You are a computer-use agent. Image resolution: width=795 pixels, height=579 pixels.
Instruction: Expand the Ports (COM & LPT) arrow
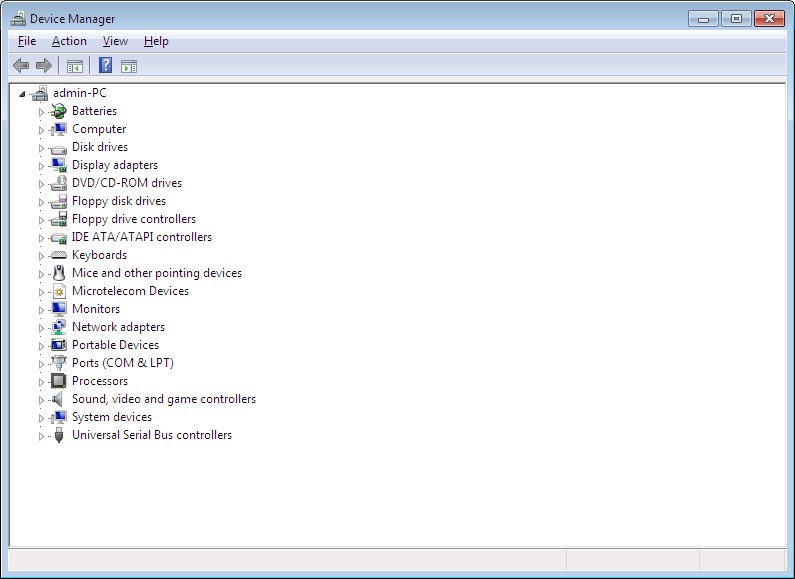pyautogui.click(x=42, y=364)
